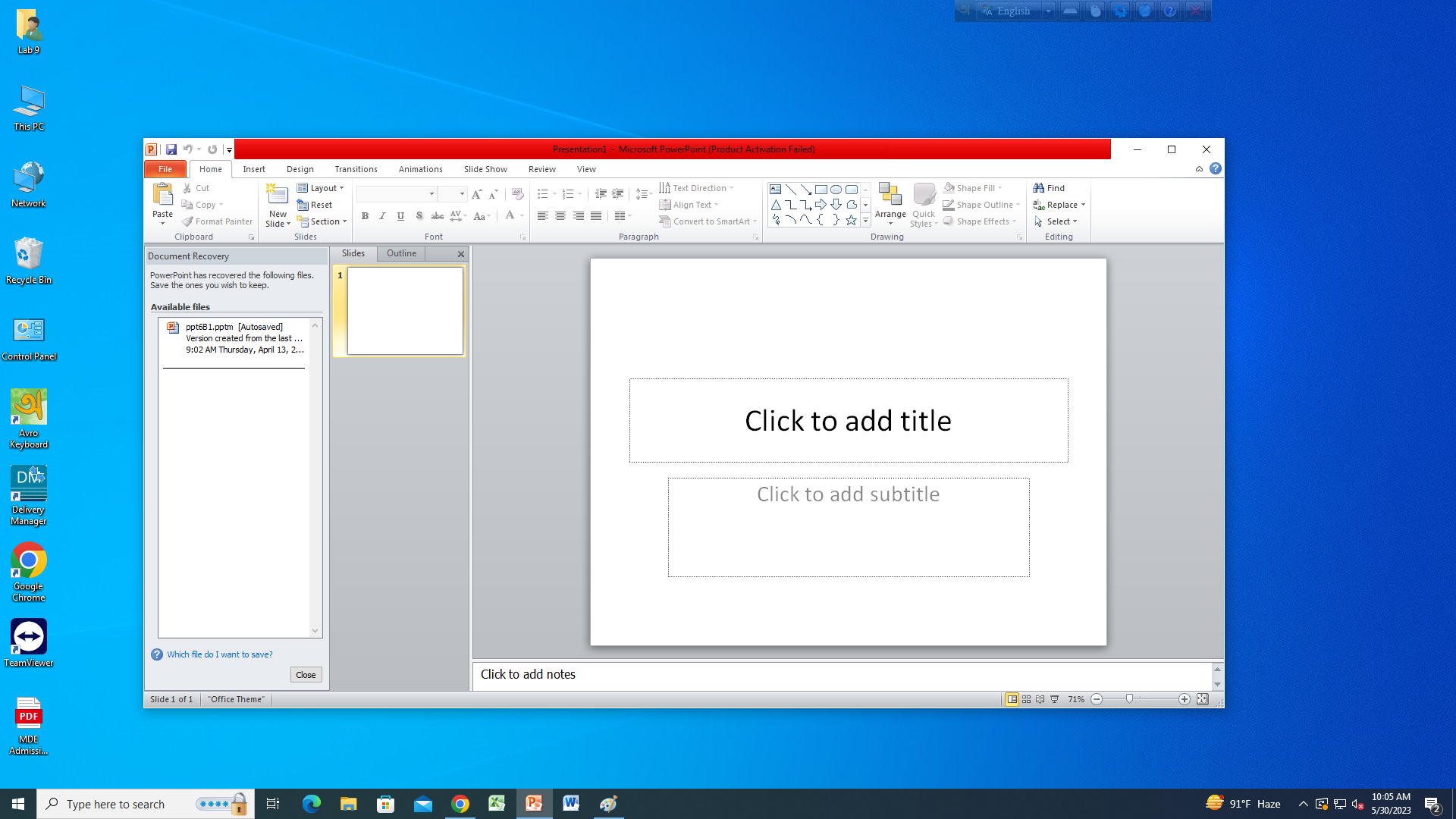Choose the right arrow shape
Screen dimensions: 1456x819
(x=821, y=205)
